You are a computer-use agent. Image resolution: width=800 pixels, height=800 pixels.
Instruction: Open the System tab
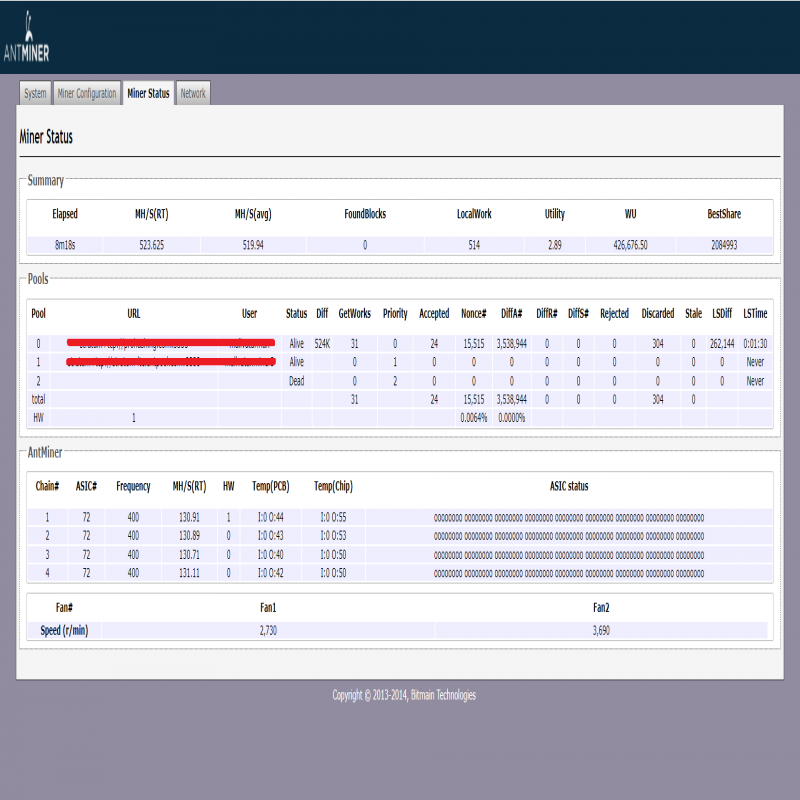(x=35, y=94)
